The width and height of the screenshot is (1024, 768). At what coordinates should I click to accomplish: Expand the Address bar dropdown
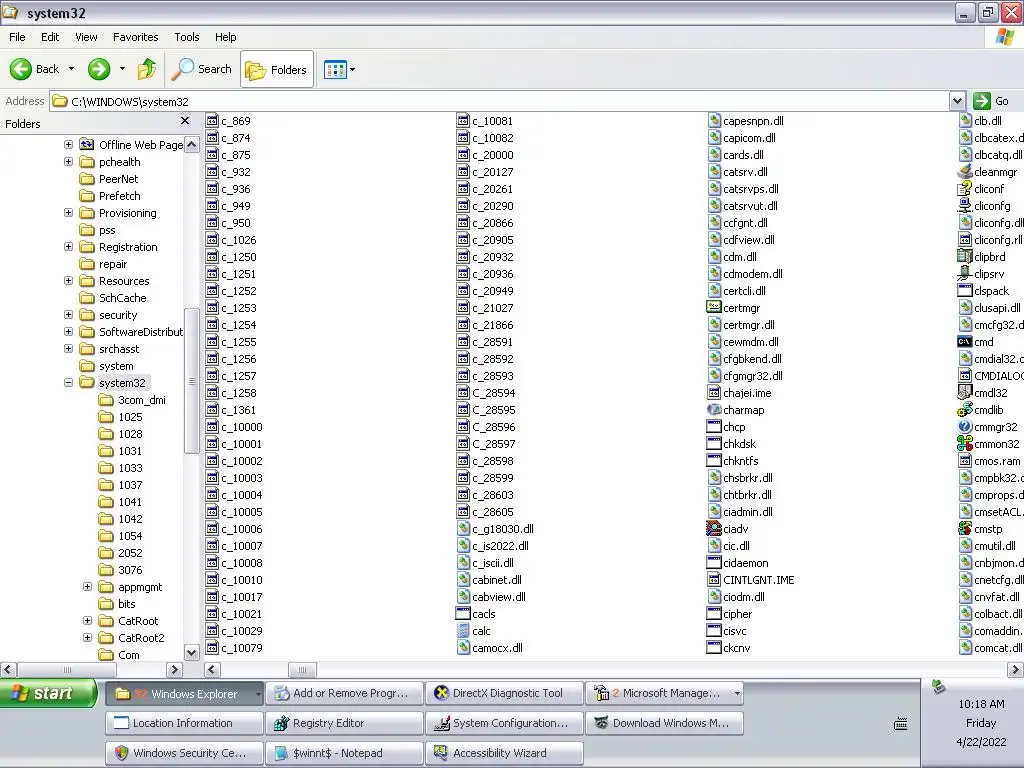pyautogui.click(x=957, y=101)
